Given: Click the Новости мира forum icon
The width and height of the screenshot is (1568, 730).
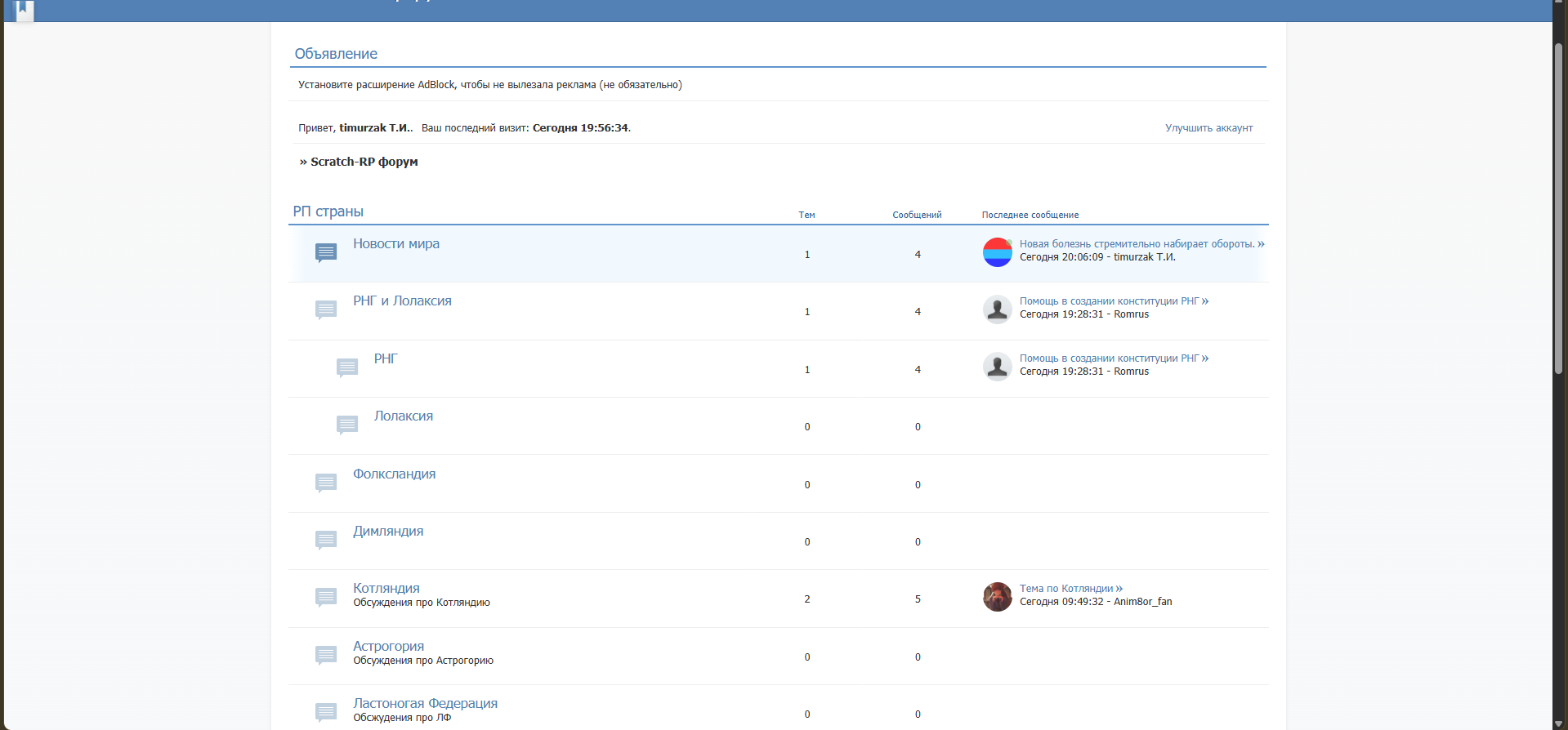Looking at the screenshot, I should point(326,252).
